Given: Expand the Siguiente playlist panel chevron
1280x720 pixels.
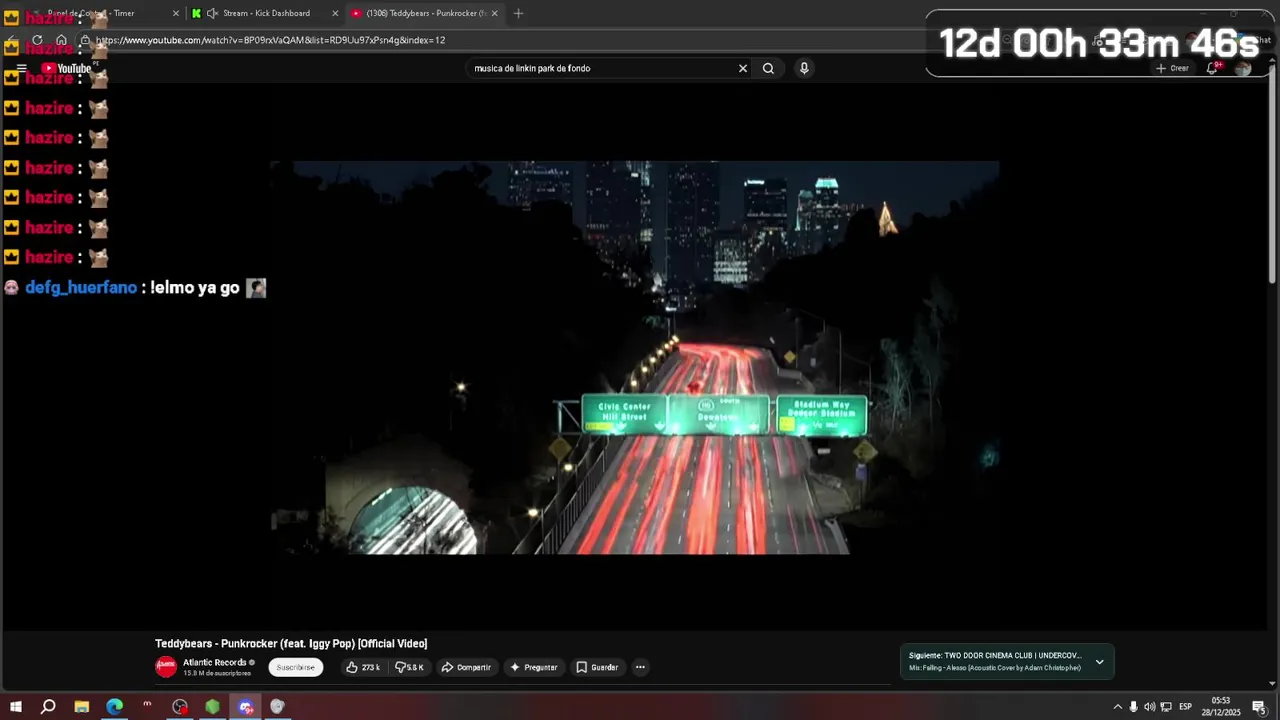Looking at the screenshot, I should click(1099, 662).
